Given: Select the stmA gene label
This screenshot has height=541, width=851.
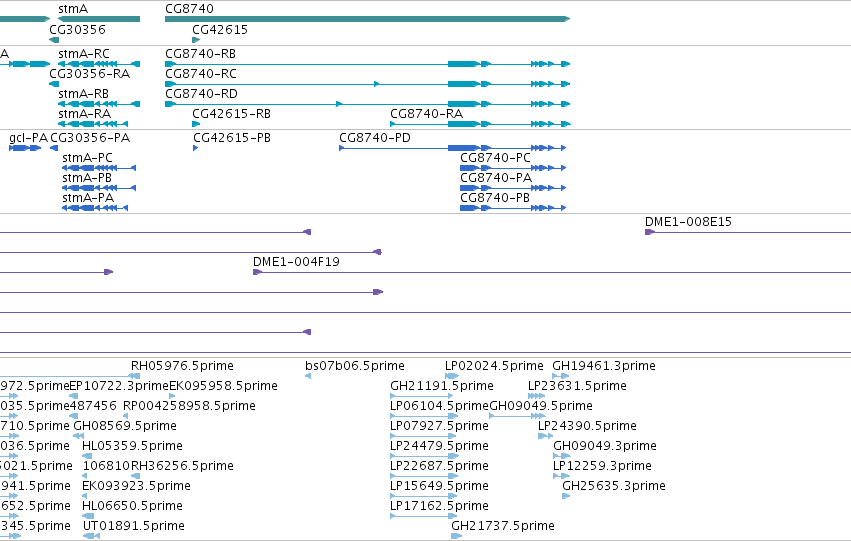Looking at the screenshot, I should 73,9.
